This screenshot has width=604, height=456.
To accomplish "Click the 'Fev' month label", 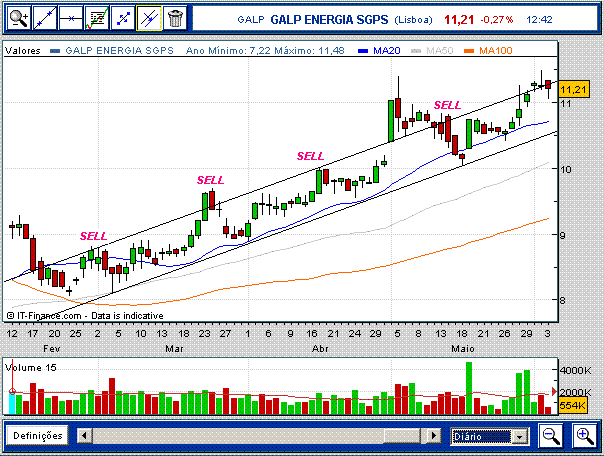I will [x=52, y=349].
